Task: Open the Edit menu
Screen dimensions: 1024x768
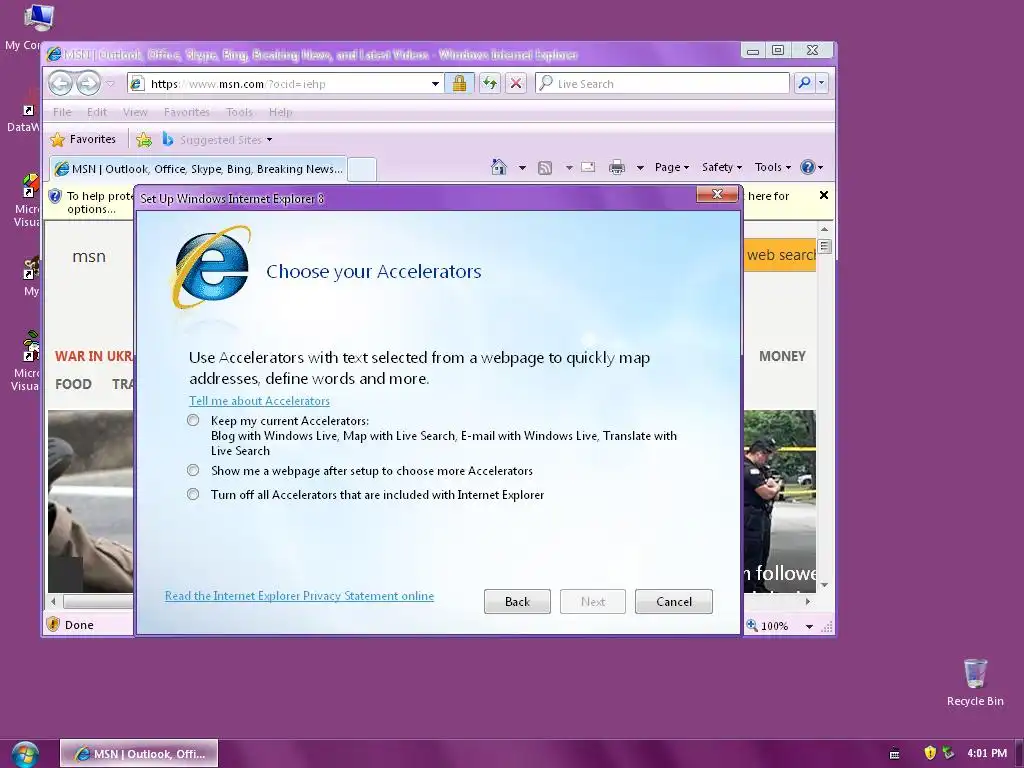Action: click(97, 112)
